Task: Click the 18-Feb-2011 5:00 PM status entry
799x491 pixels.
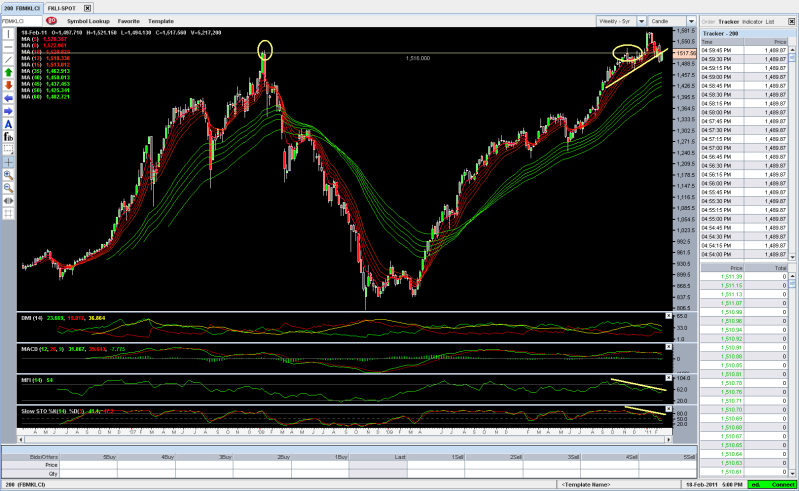Action: pyautogui.click(x=713, y=484)
